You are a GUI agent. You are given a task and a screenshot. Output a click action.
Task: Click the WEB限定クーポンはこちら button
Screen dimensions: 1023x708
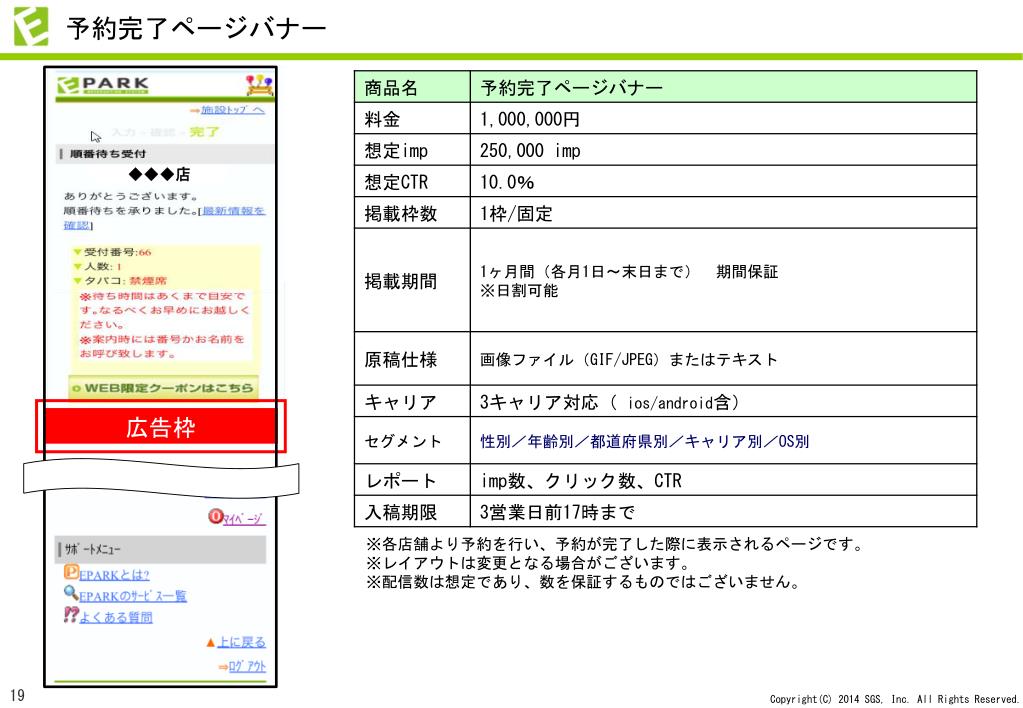tap(163, 388)
